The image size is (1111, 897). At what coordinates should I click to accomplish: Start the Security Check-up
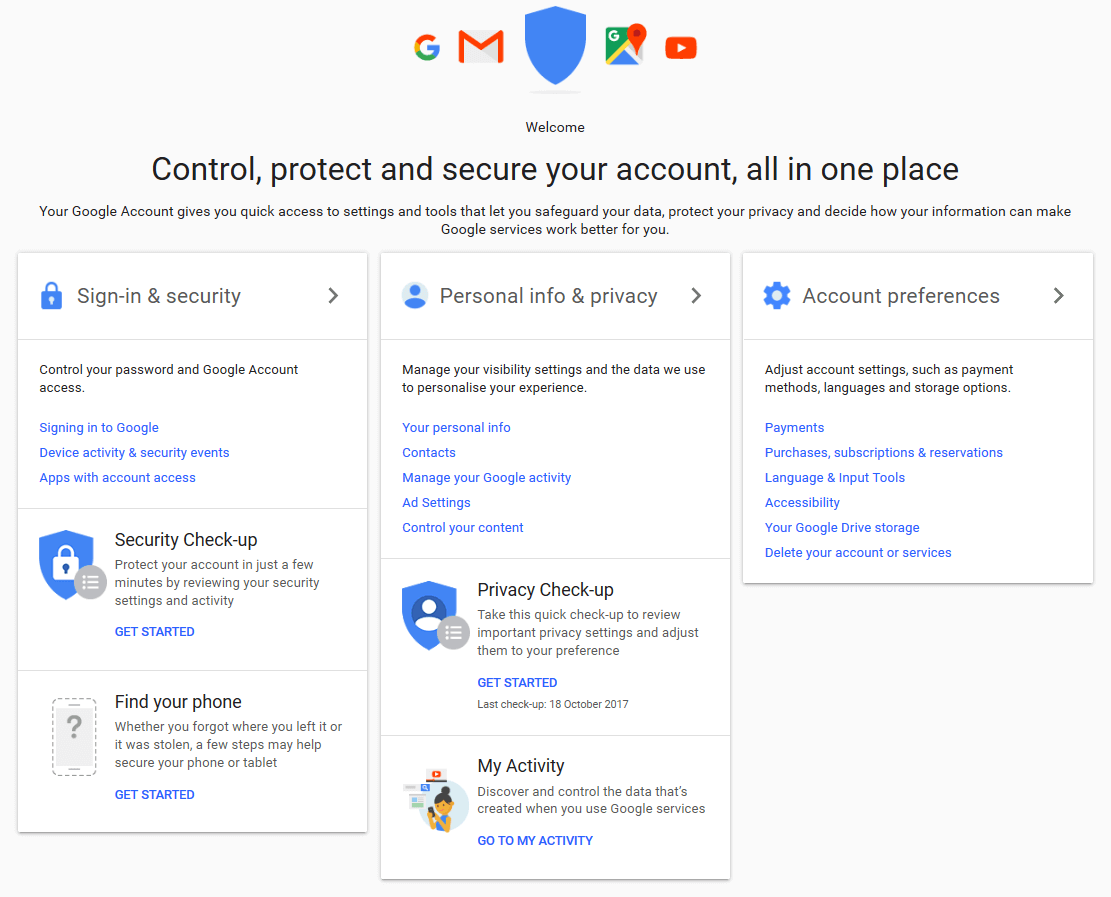tap(155, 632)
